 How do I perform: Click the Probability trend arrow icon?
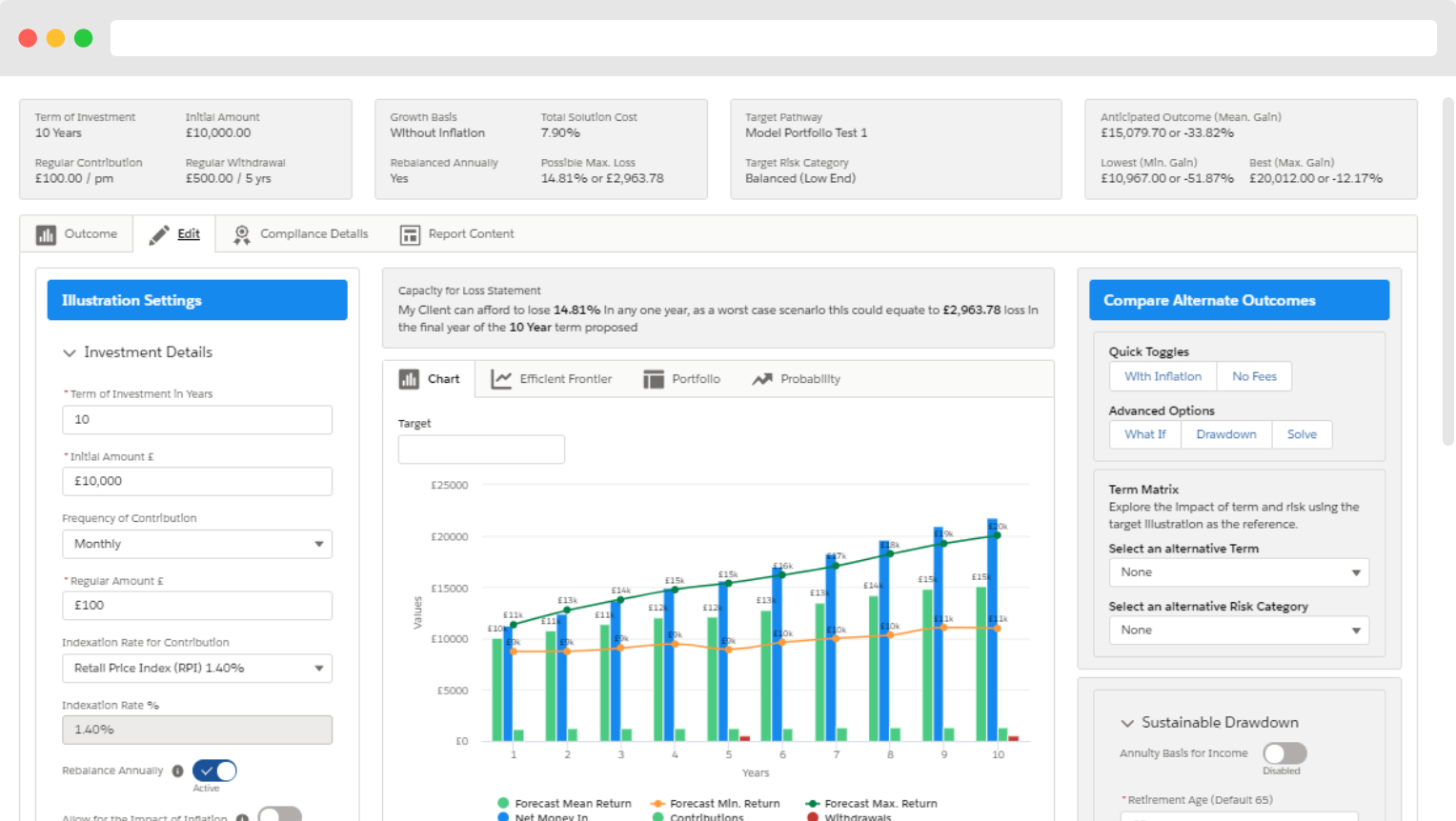click(762, 379)
